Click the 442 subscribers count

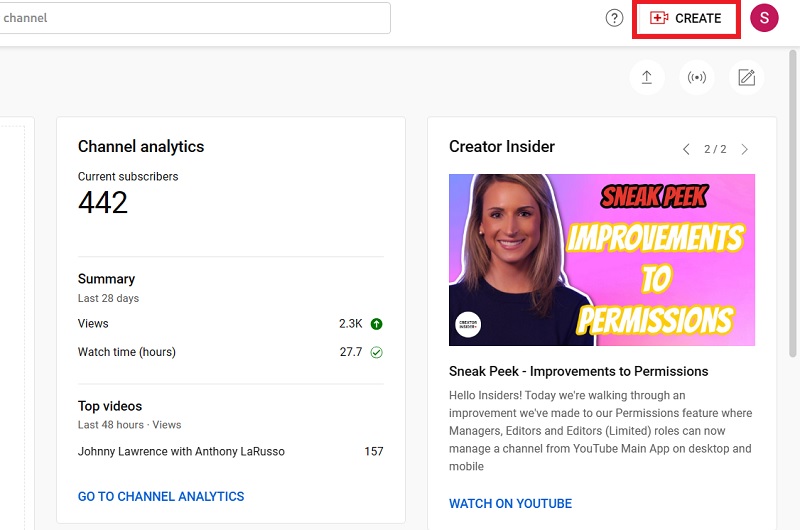pyautogui.click(x=103, y=203)
